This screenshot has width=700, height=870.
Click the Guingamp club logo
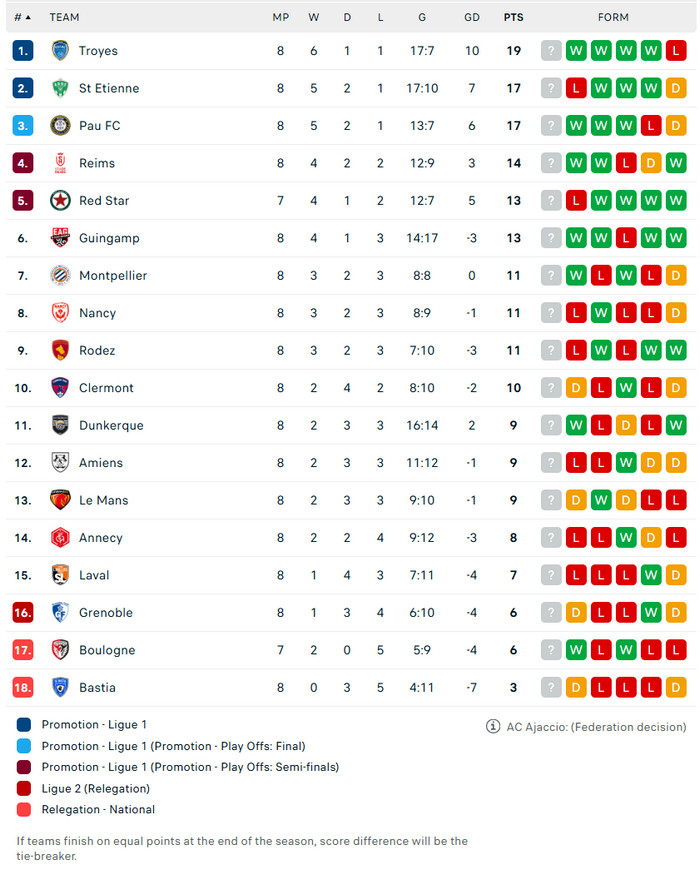click(x=60, y=238)
